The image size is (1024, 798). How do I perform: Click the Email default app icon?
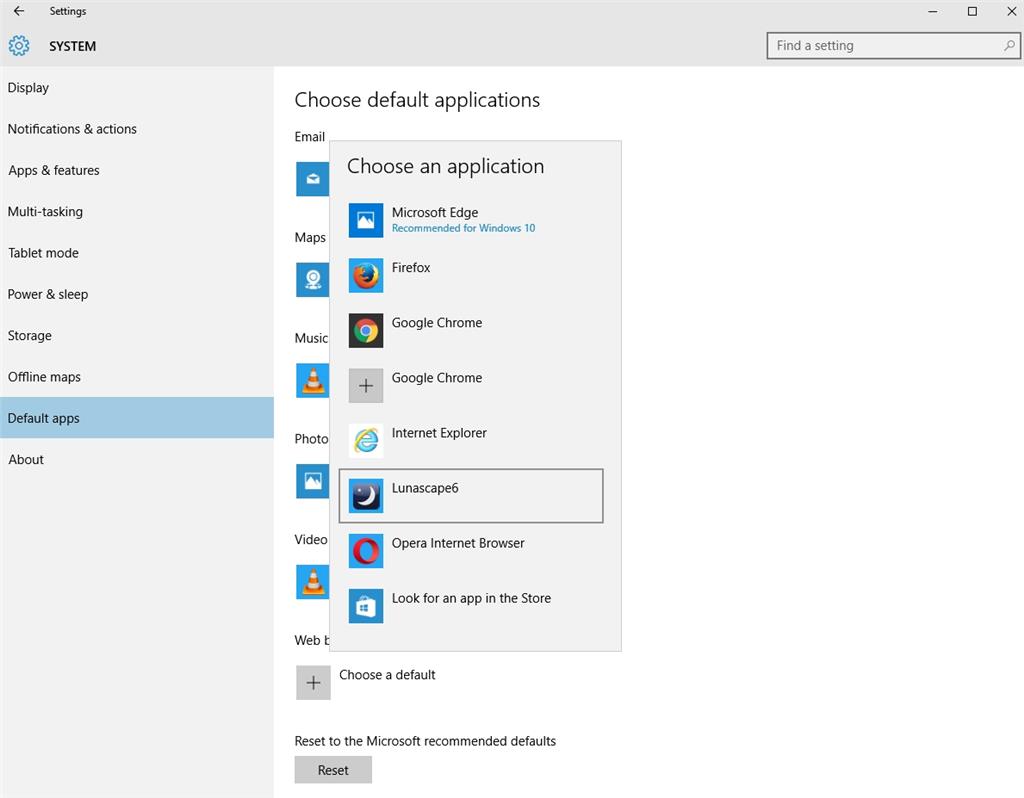click(313, 179)
